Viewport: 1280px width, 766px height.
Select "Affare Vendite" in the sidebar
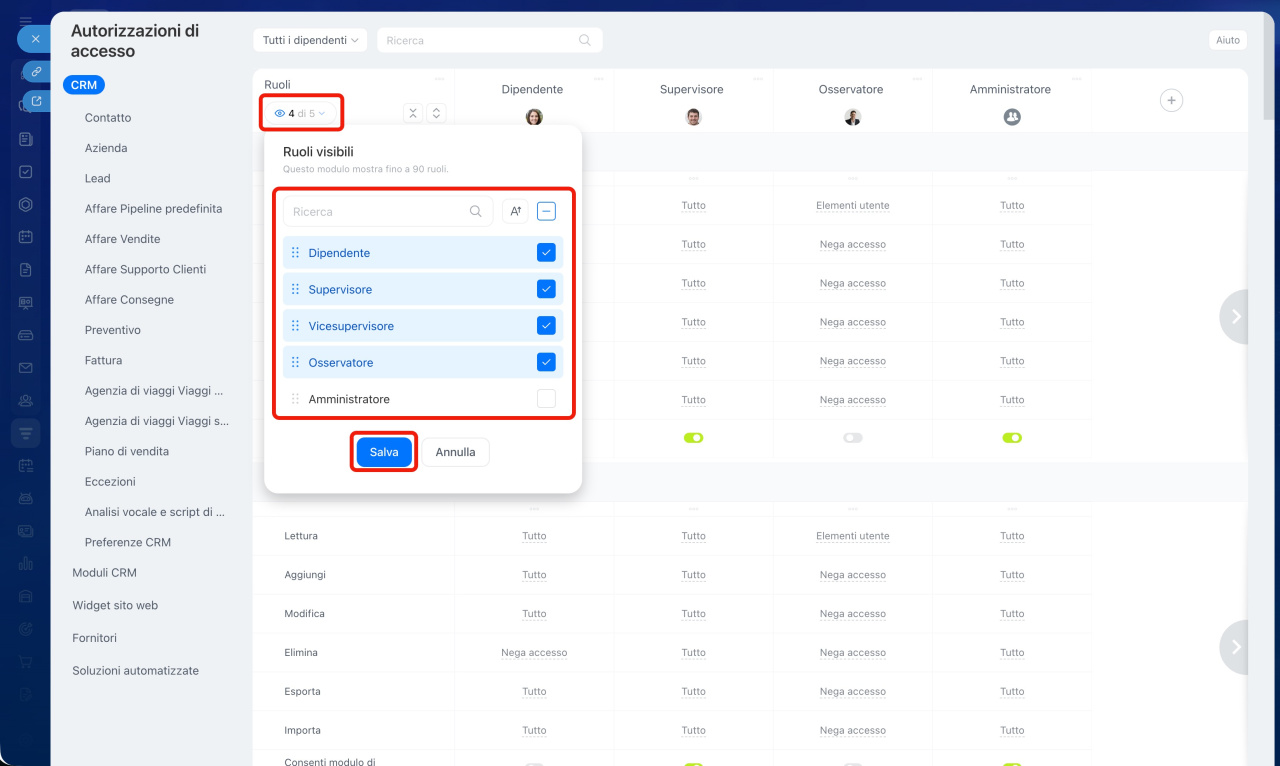click(122, 239)
